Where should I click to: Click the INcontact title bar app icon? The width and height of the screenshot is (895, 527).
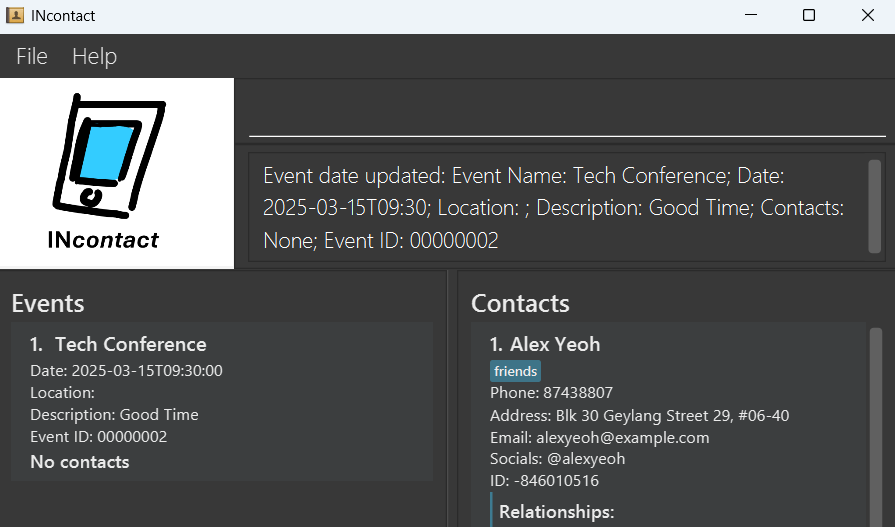[x=15, y=15]
